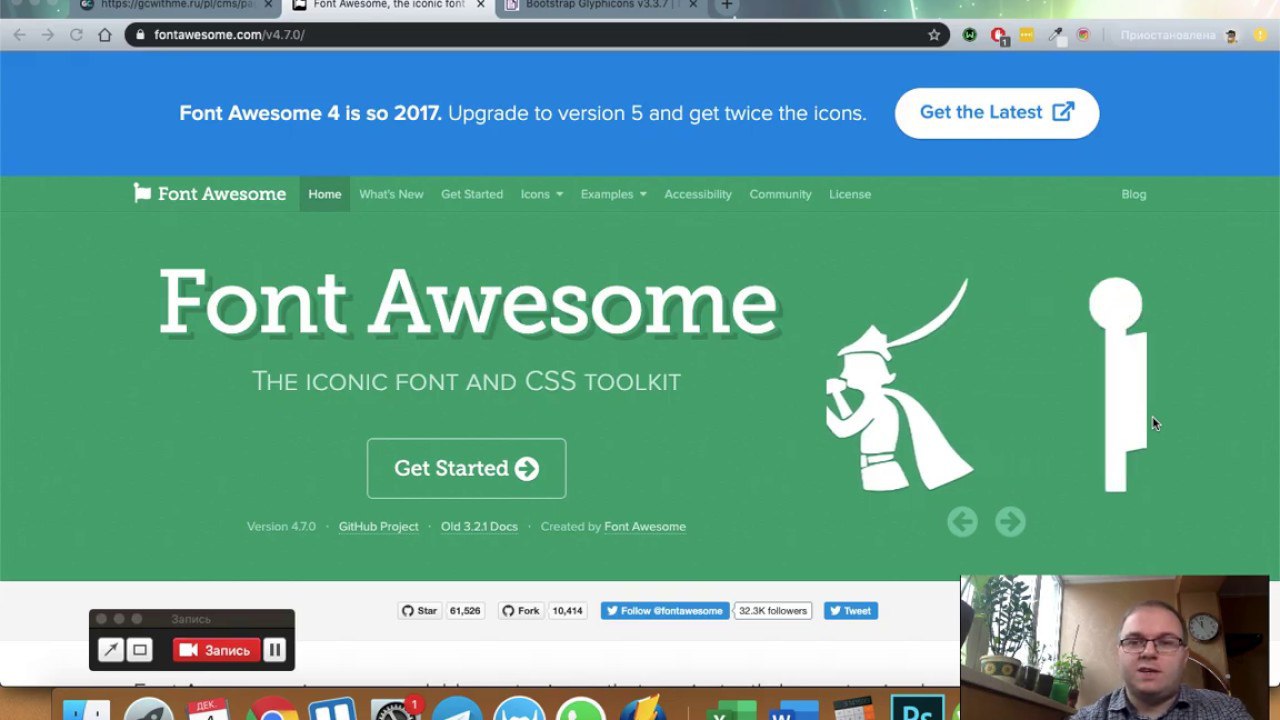Start recording with red Запись button
This screenshot has width=1280, height=720.
216,650
